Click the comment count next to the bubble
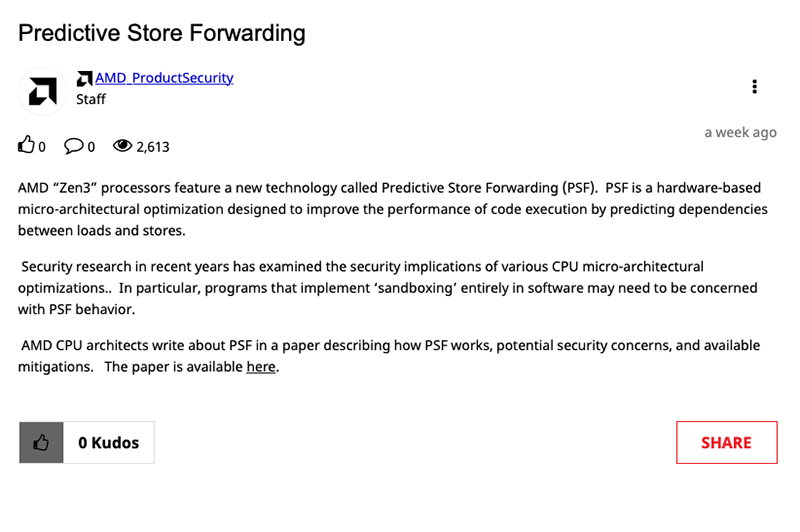Image resolution: width=800 pixels, height=532 pixels. coord(91,147)
